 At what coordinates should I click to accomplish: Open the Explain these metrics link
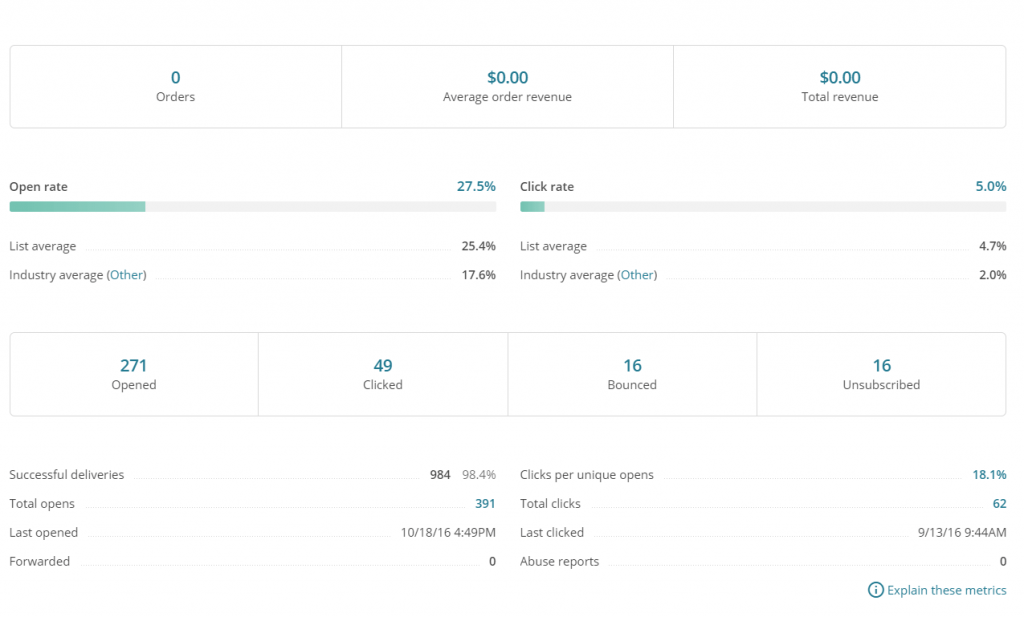(946, 590)
